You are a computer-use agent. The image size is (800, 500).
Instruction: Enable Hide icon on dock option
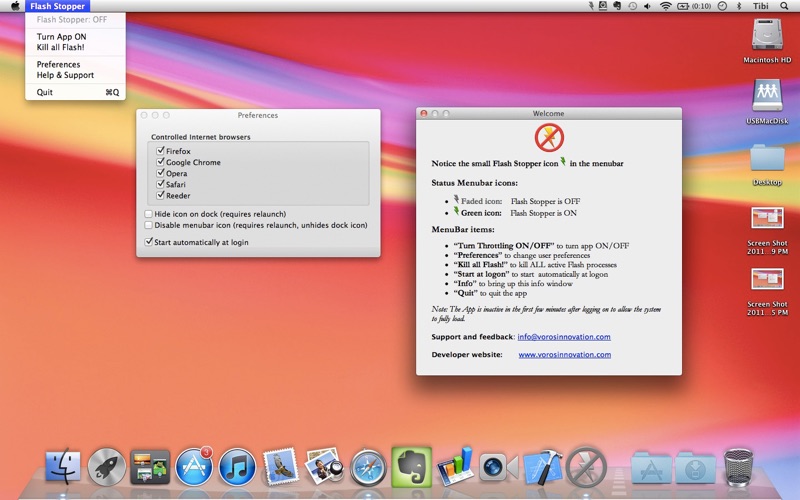pos(148,214)
